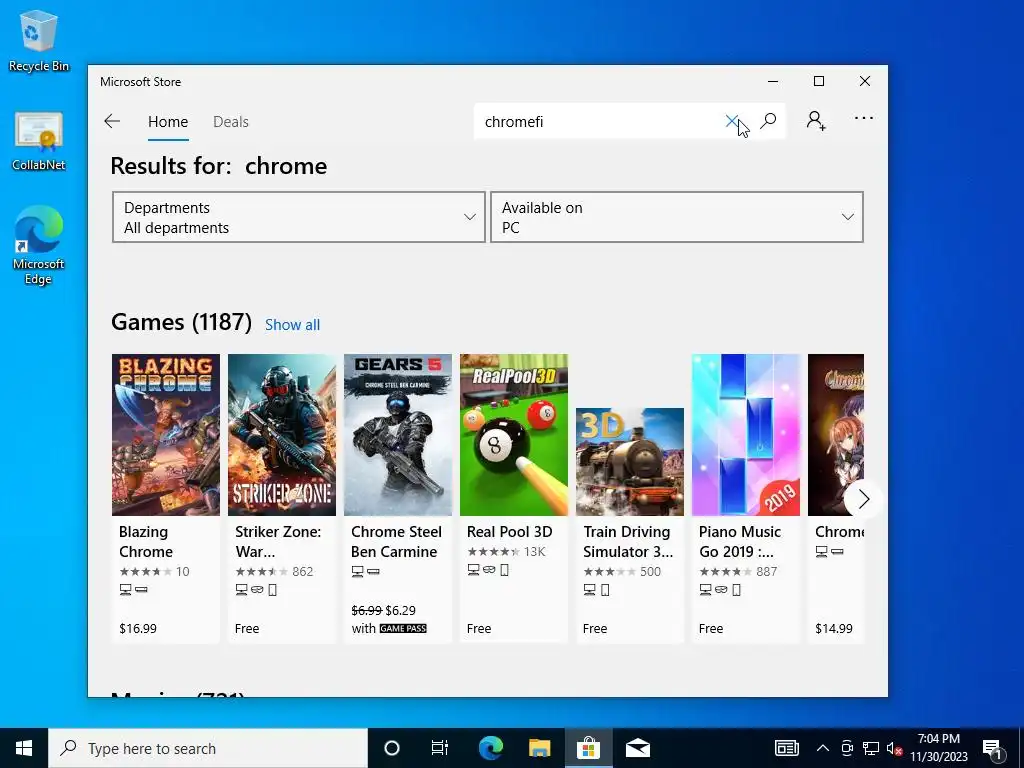Screen dimensions: 1024x768
Task: Open File Explorer from the taskbar
Action: [539, 748]
